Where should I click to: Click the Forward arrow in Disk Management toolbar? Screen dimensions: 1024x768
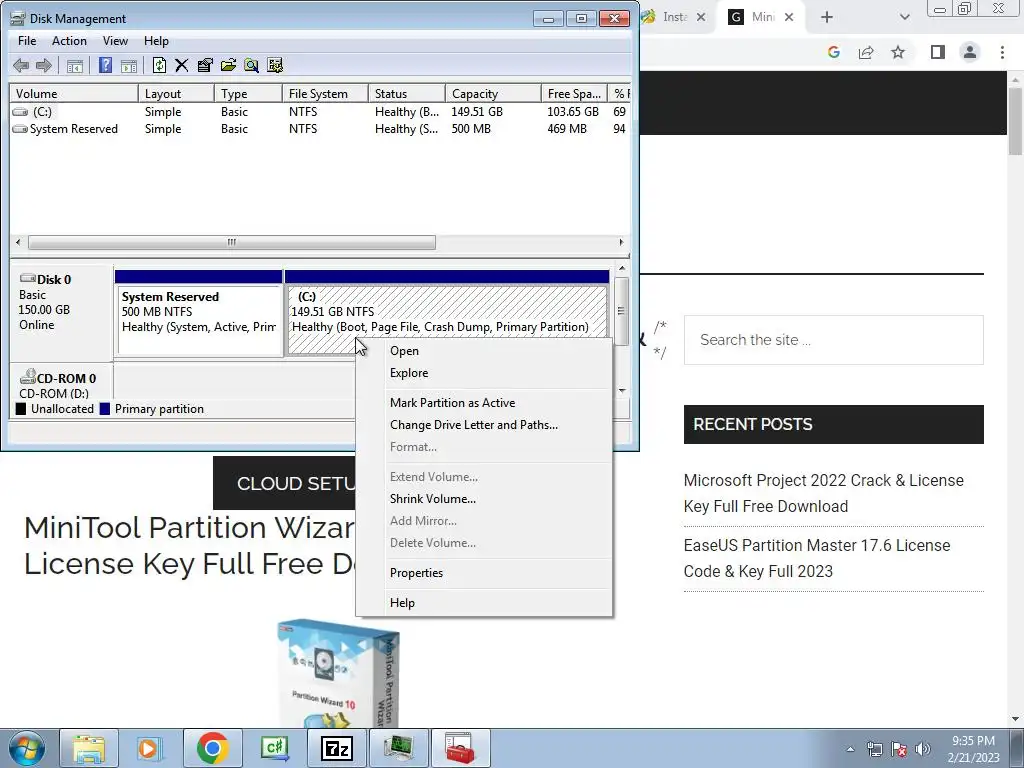click(44, 65)
